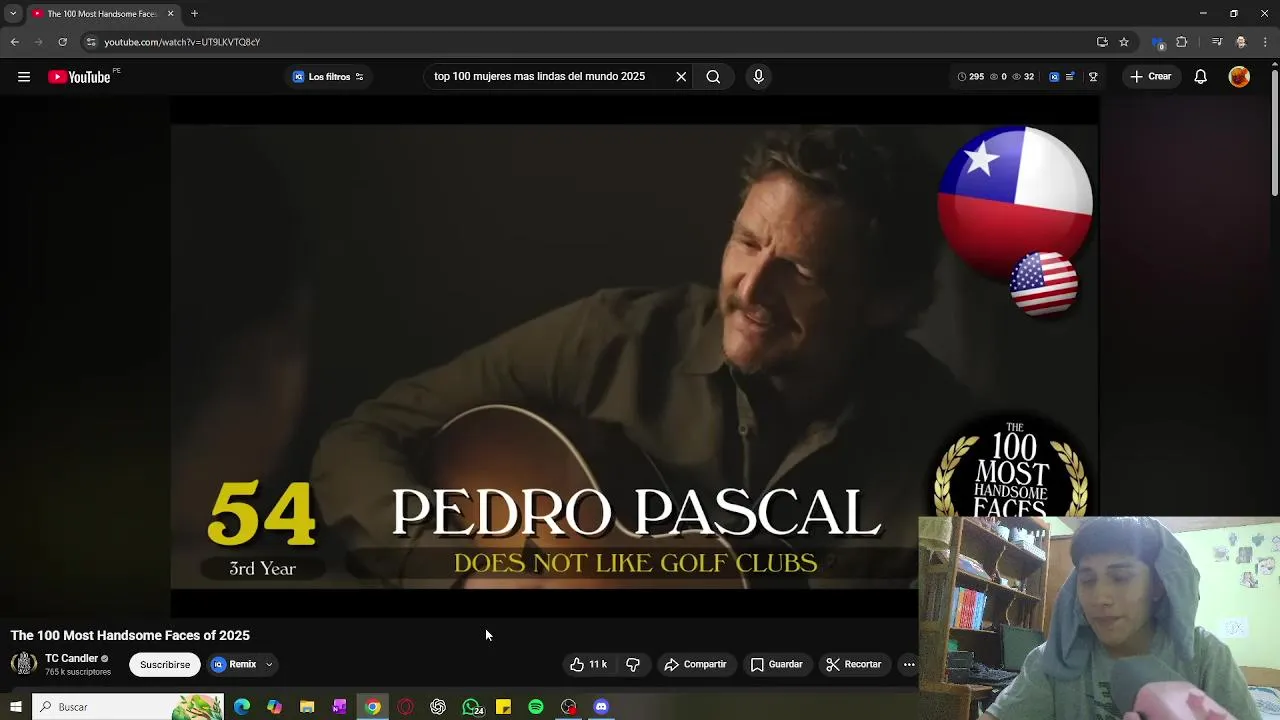Viewport: 1280px width, 720px height.
Task: Like the video with thumbs up
Action: pos(588,664)
